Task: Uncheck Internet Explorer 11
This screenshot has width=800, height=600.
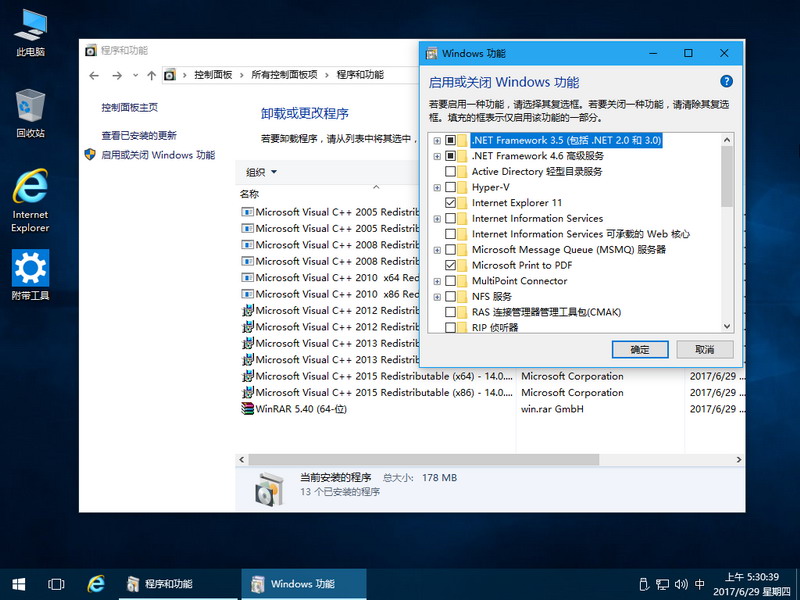Action: 451,203
